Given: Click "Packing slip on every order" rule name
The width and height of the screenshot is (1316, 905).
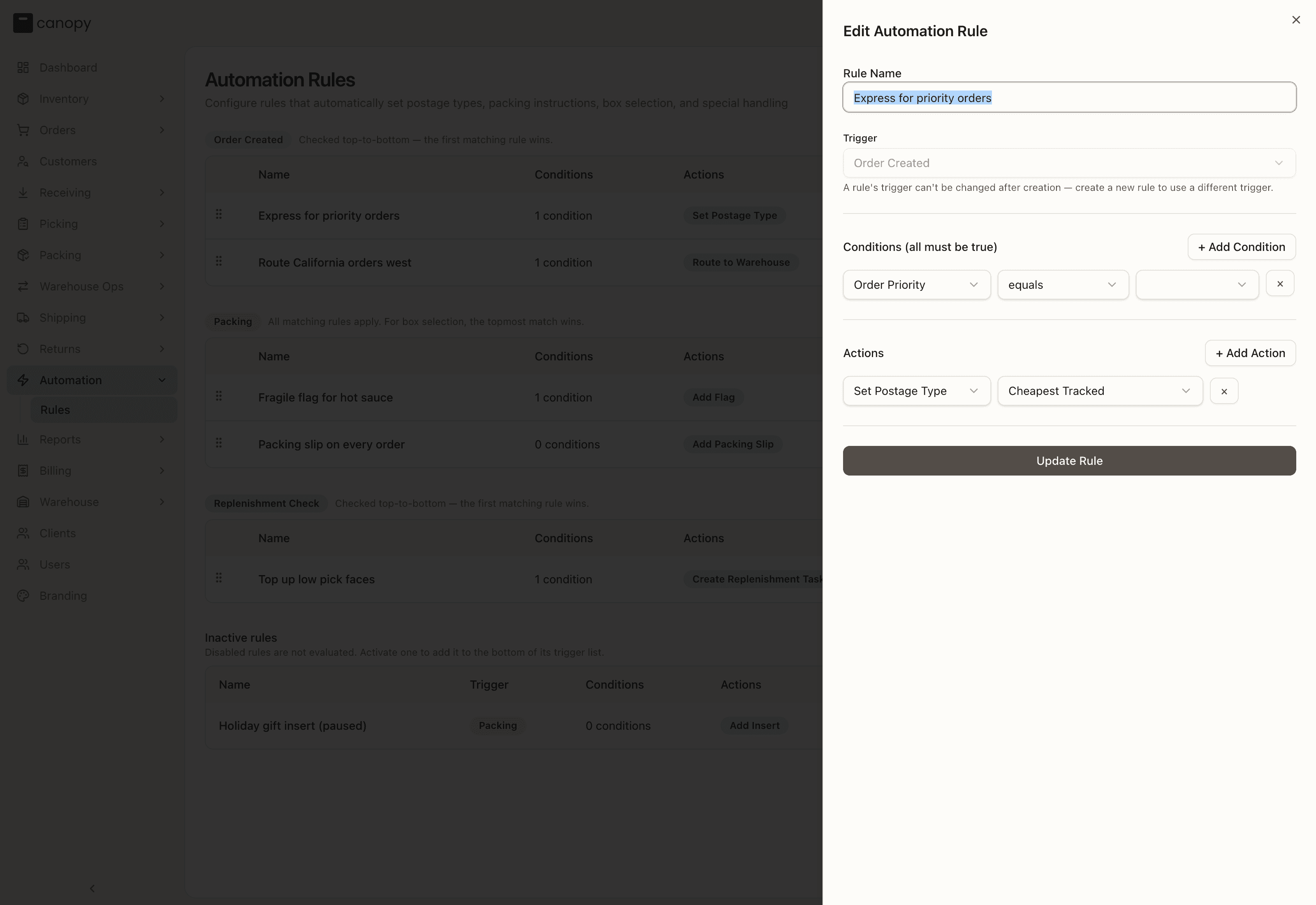Looking at the screenshot, I should tap(331, 445).
